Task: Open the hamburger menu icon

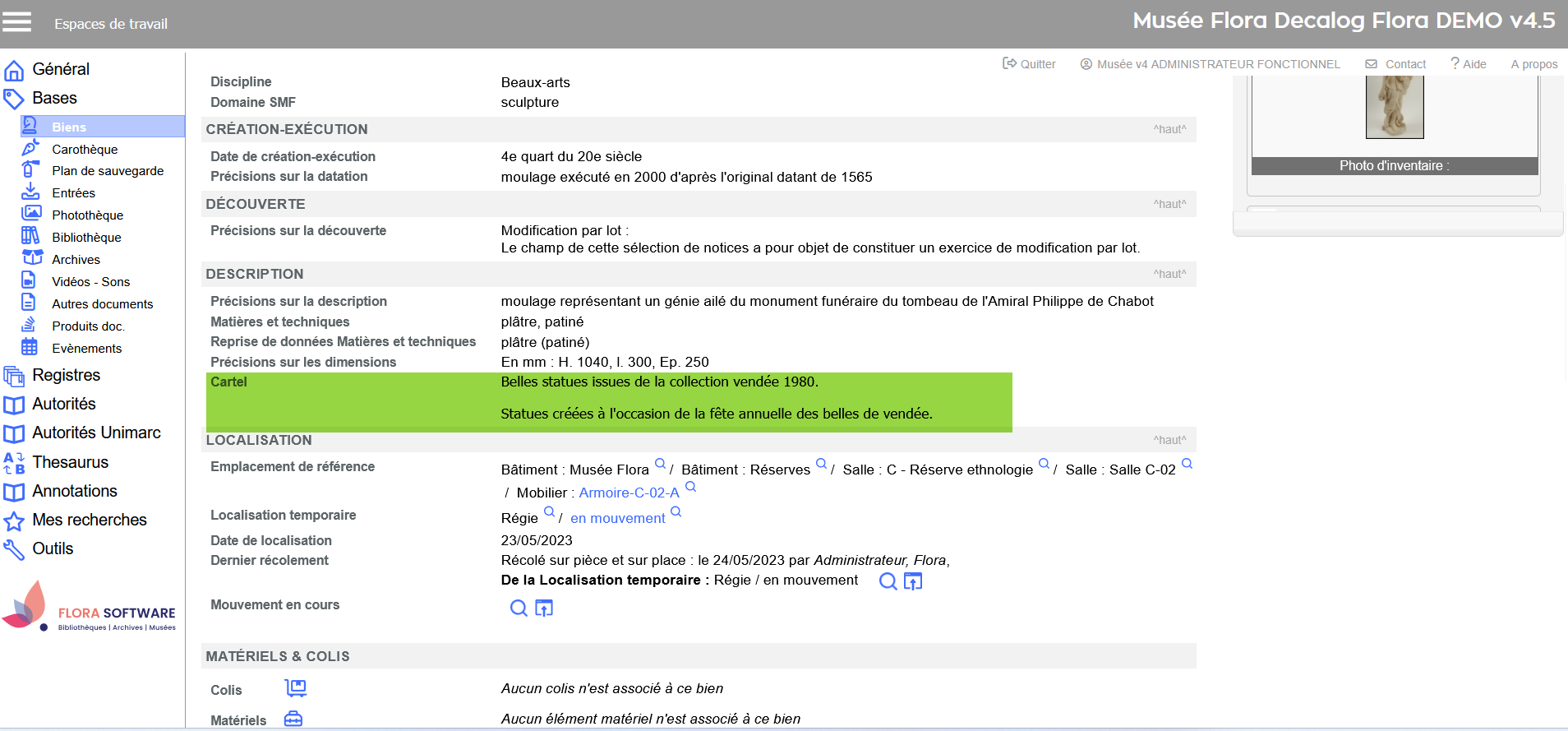Action: [x=16, y=22]
